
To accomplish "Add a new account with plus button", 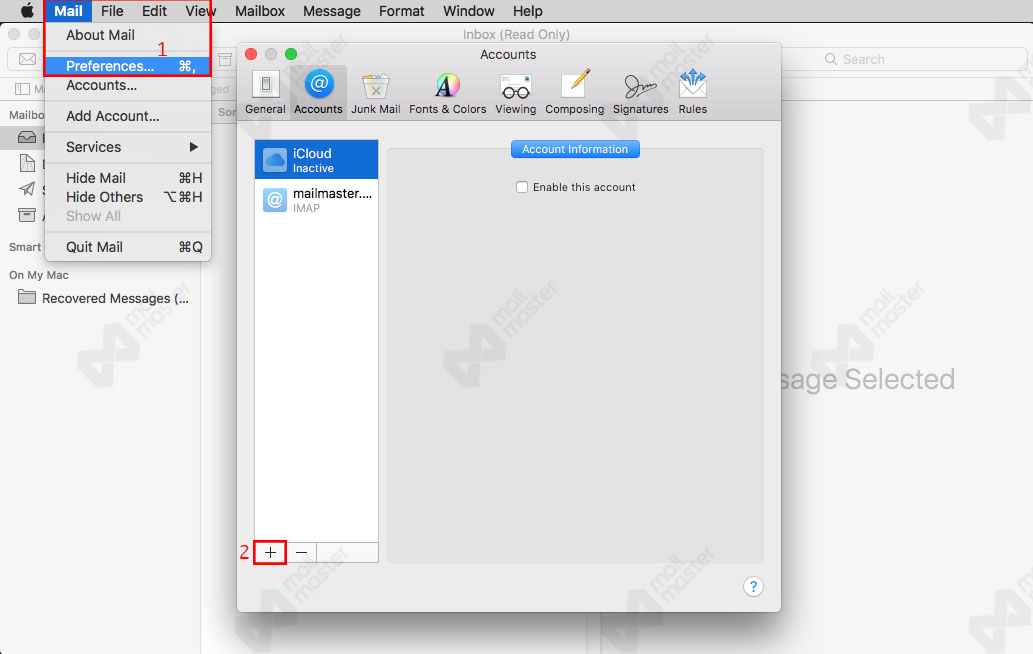I will (x=270, y=553).
